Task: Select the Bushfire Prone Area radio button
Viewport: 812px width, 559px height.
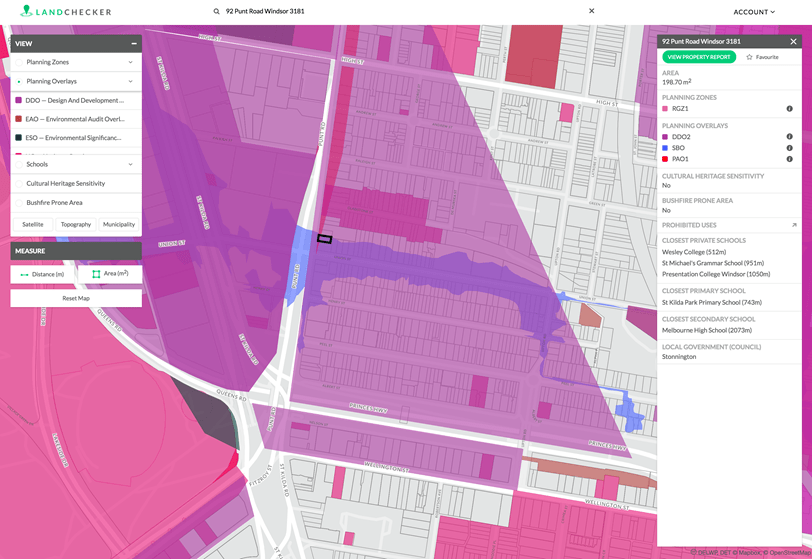Action: pyautogui.click(x=19, y=203)
